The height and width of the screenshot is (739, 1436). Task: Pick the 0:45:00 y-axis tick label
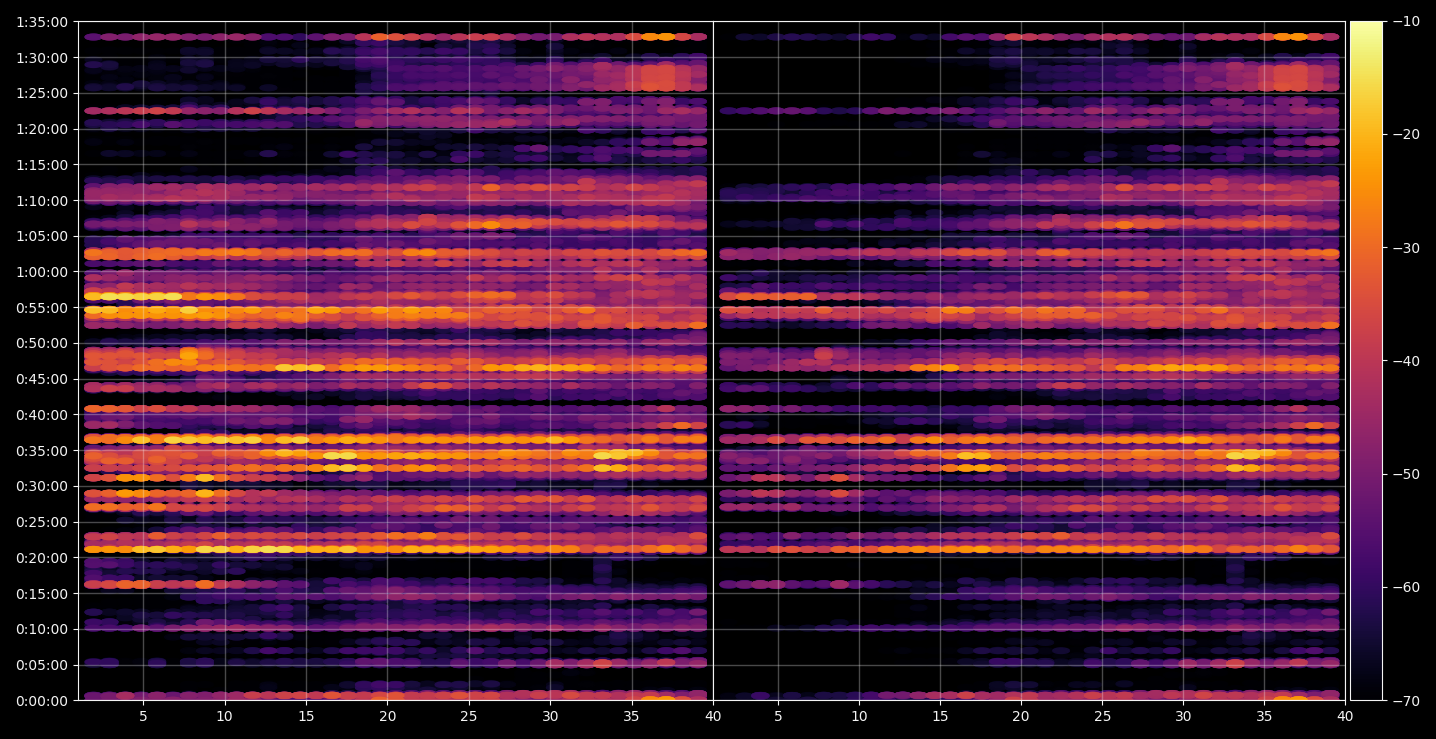click(42, 379)
